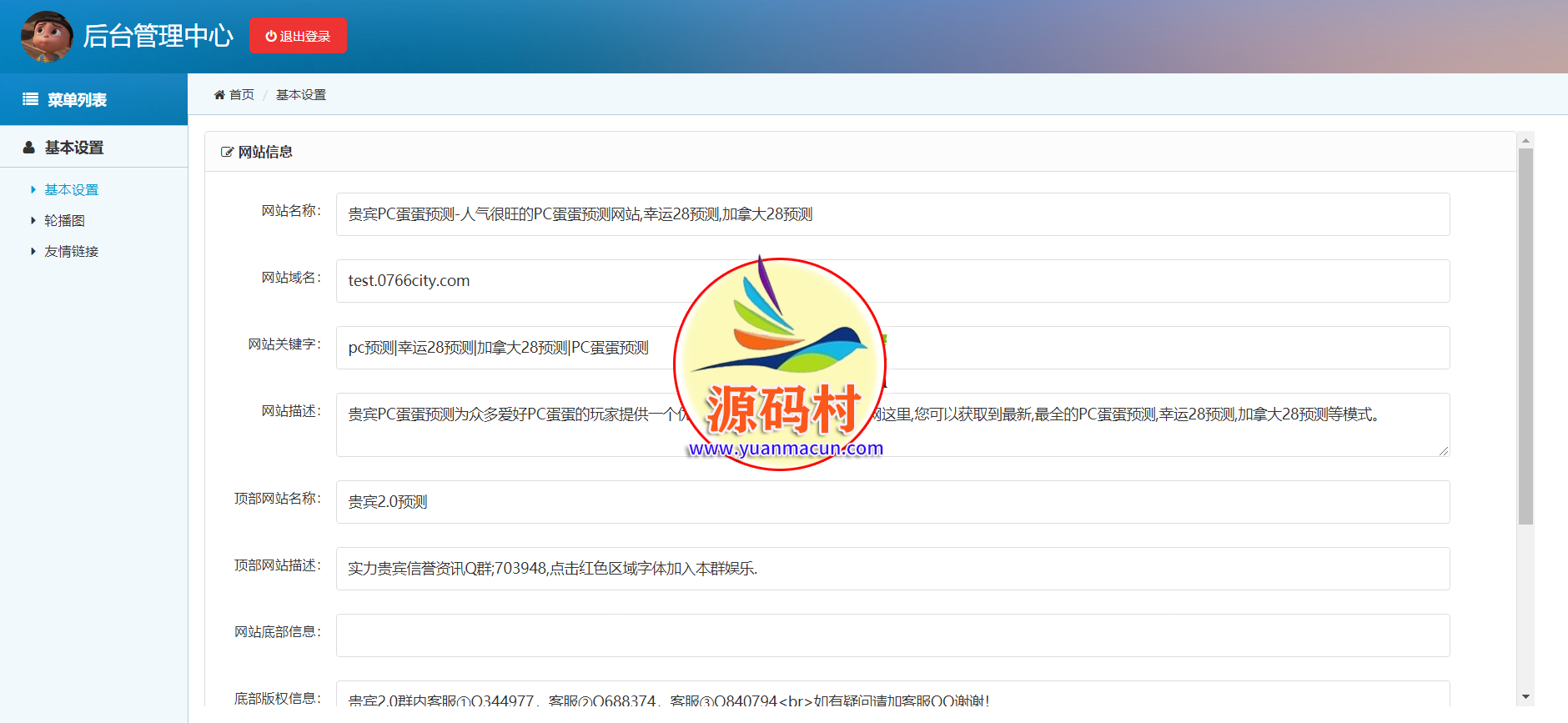
Task: Open the 轮播图 menu item
Action: click(x=65, y=221)
